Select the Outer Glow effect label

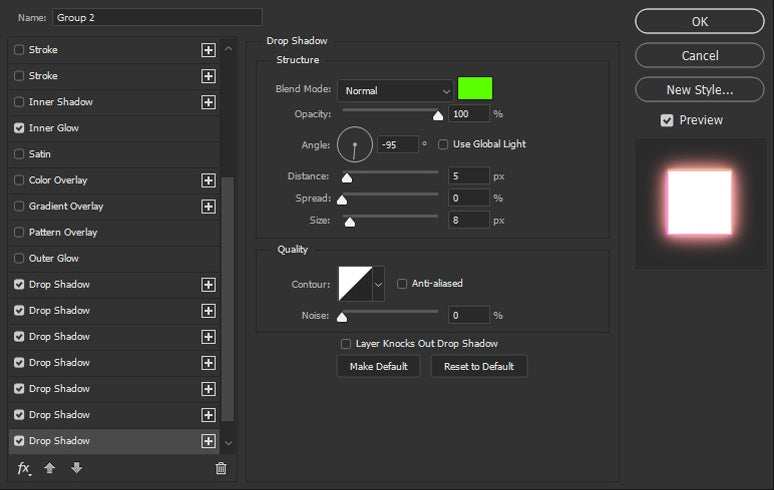point(53,259)
